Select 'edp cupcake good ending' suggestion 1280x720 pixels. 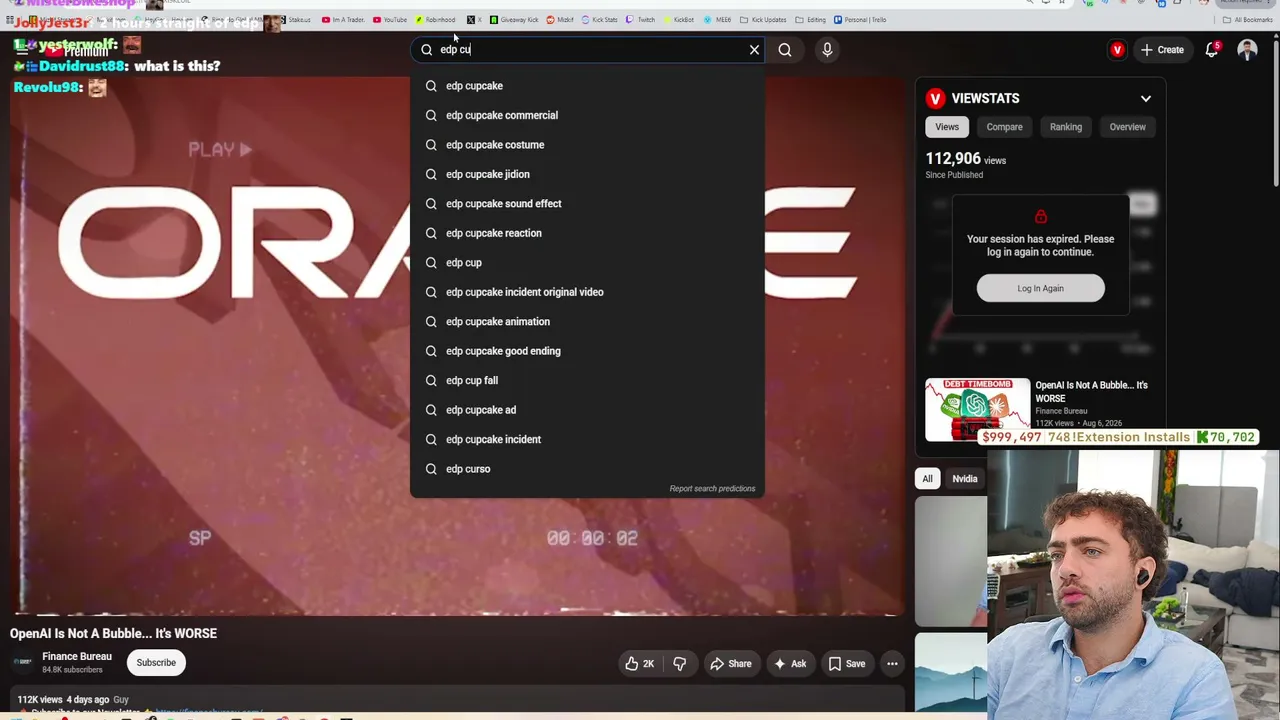587,351
